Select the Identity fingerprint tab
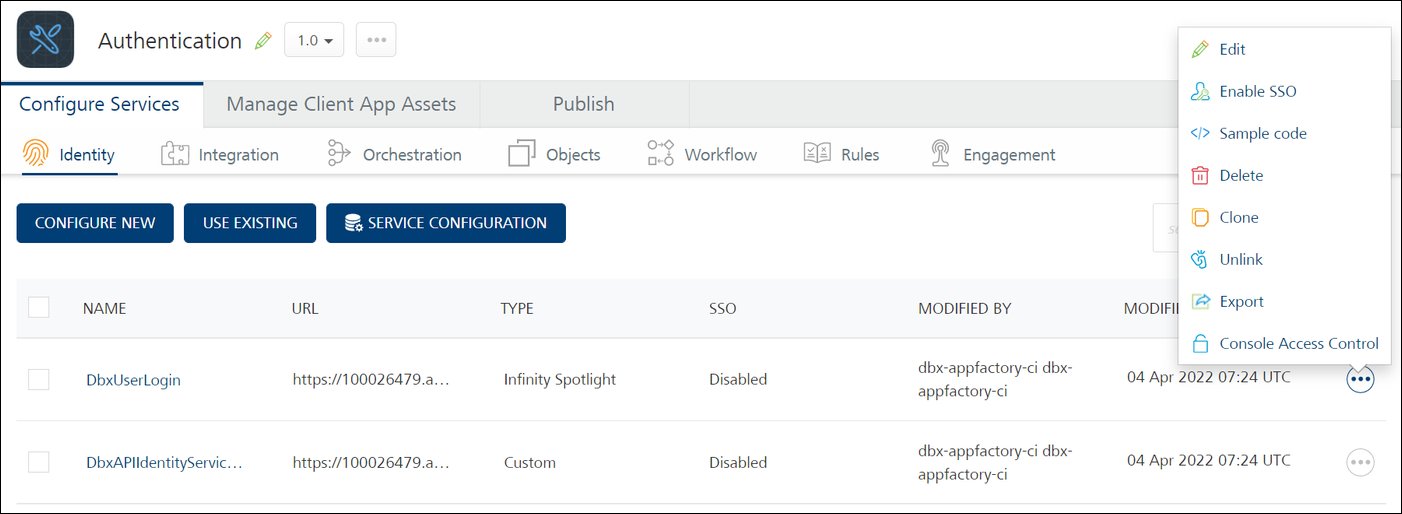Screen dimensions: 1402x514 [69, 154]
